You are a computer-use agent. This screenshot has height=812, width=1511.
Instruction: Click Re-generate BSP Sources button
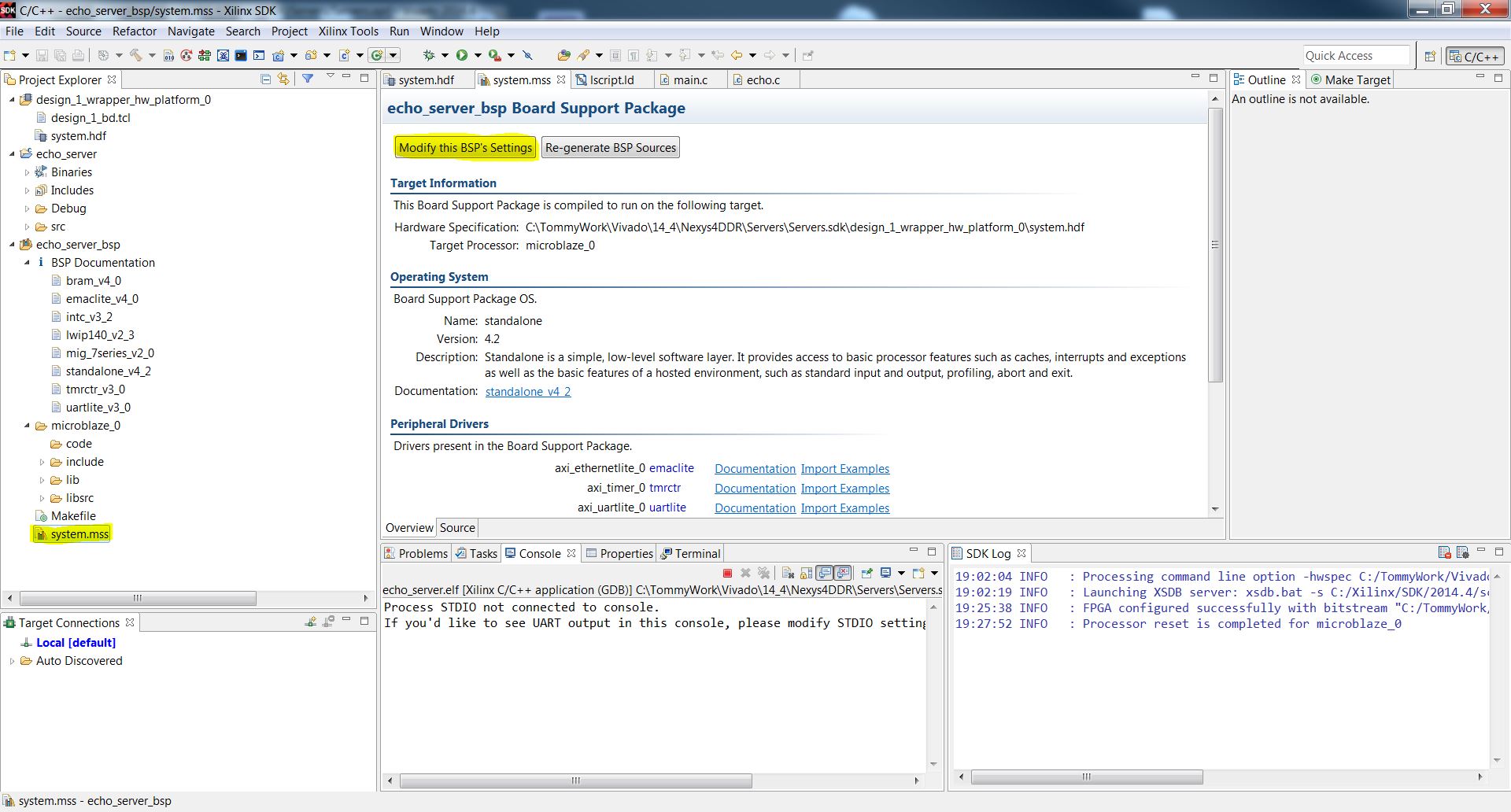[610, 148]
